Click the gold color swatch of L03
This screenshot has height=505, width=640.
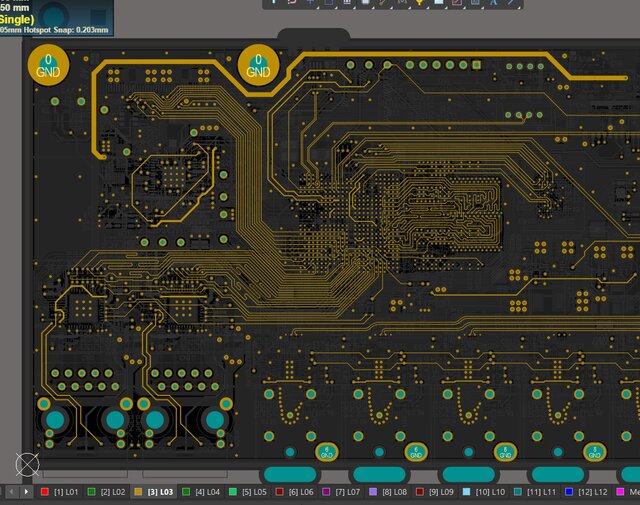(x=138, y=492)
